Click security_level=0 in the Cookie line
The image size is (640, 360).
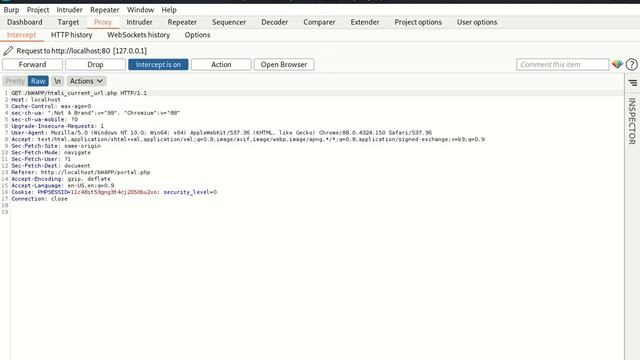190,192
